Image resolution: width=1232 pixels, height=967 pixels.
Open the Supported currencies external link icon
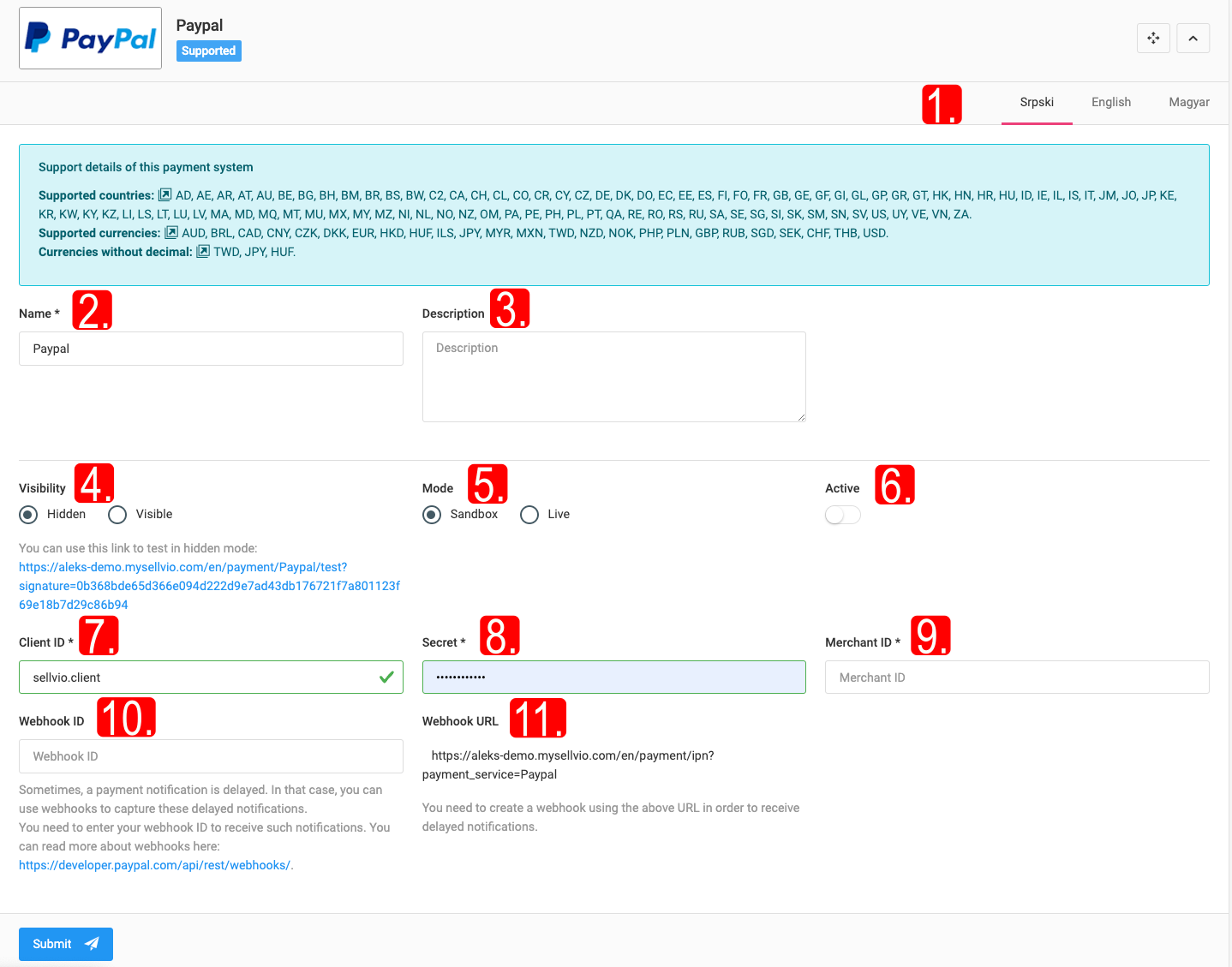(x=171, y=233)
